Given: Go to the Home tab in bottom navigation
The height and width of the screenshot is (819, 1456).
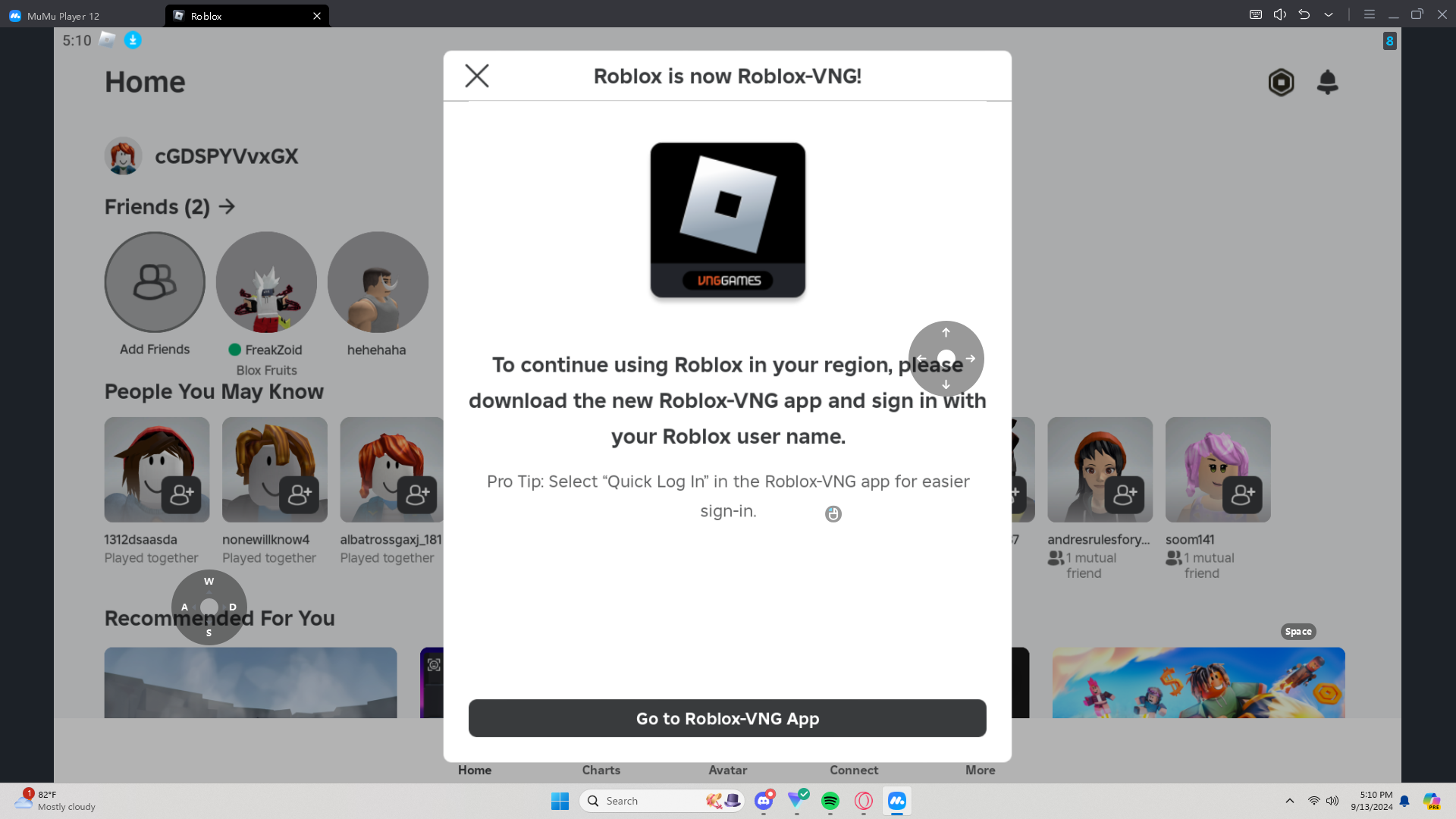Looking at the screenshot, I should pos(475,770).
